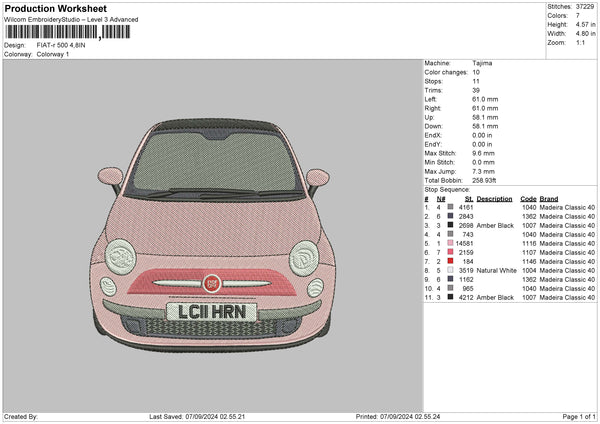Click the Stop Sequence heading
Image resolution: width=600 pixels, height=424 pixels.
[446, 188]
